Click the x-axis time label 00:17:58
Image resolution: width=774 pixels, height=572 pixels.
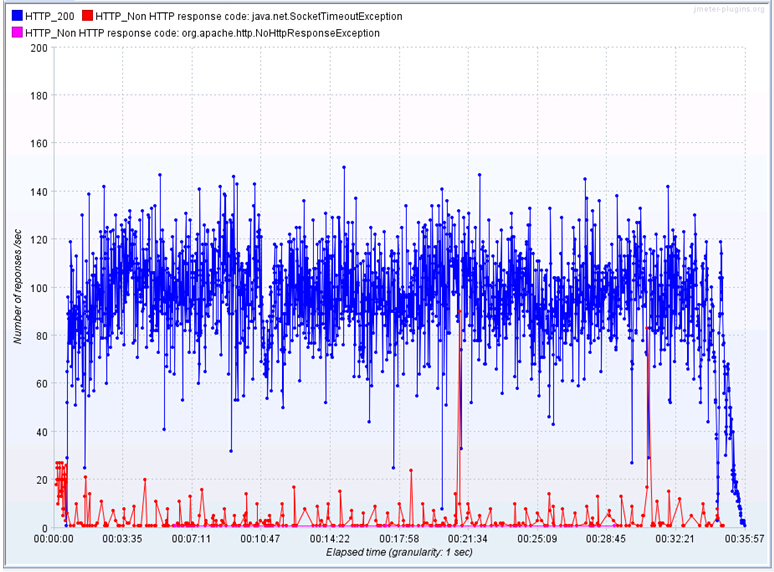[x=399, y=539]
